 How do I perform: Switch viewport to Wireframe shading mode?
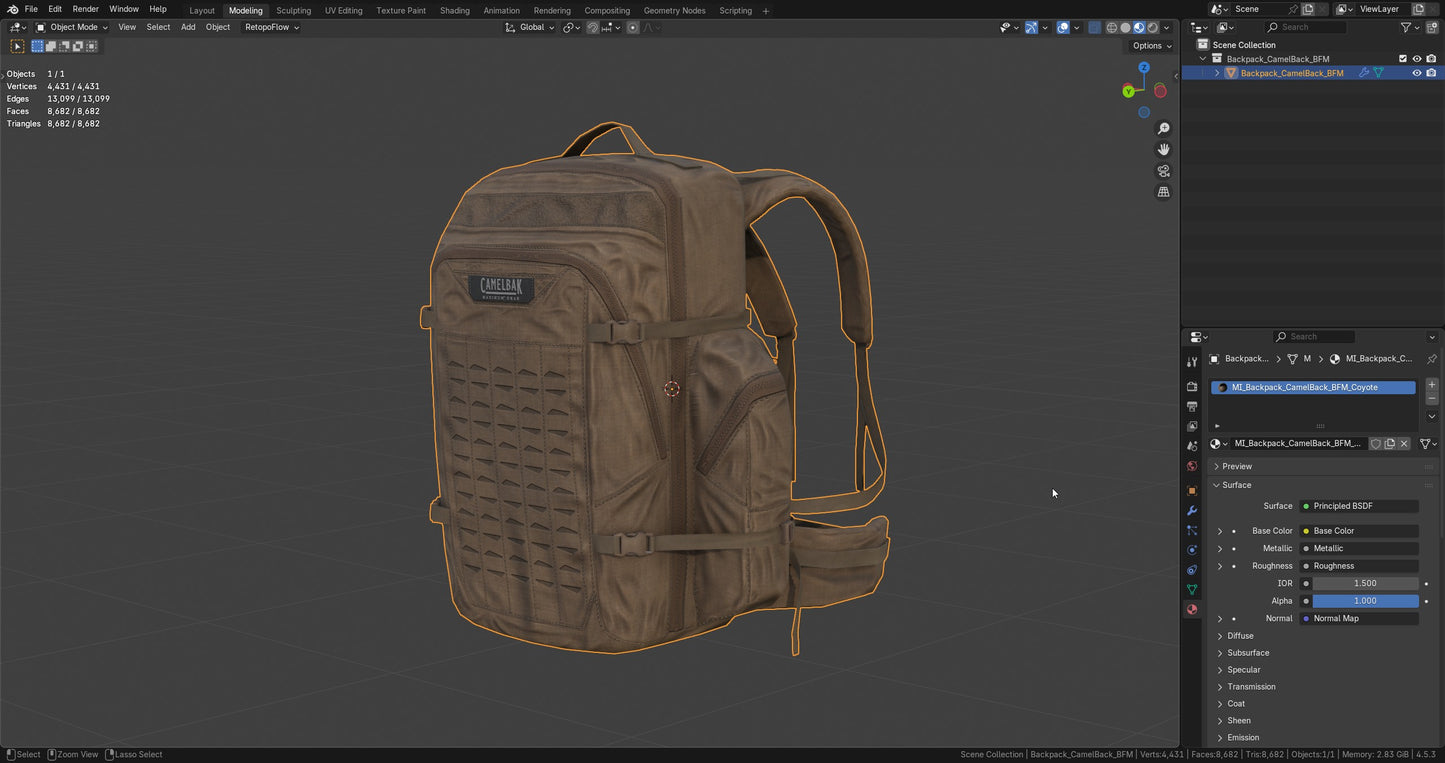pos(1112,27)
